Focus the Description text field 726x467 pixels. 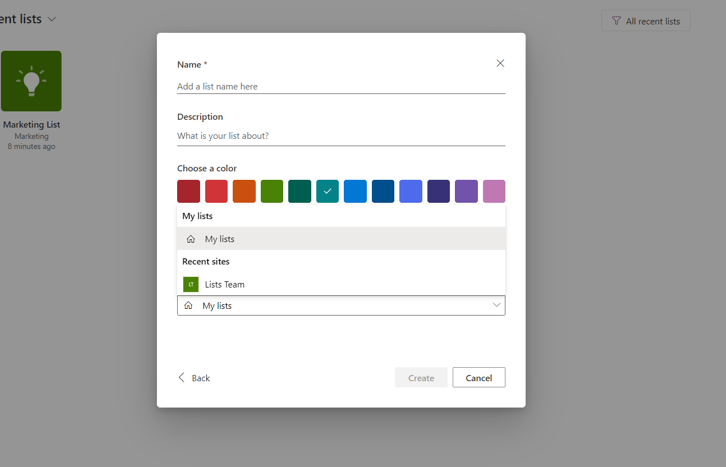[x=340, y=136]
